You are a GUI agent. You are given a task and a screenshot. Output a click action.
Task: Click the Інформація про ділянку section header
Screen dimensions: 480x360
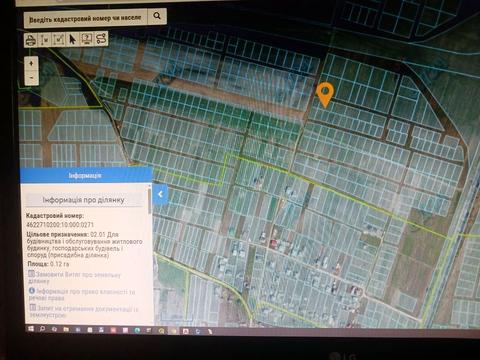(84, 200)
